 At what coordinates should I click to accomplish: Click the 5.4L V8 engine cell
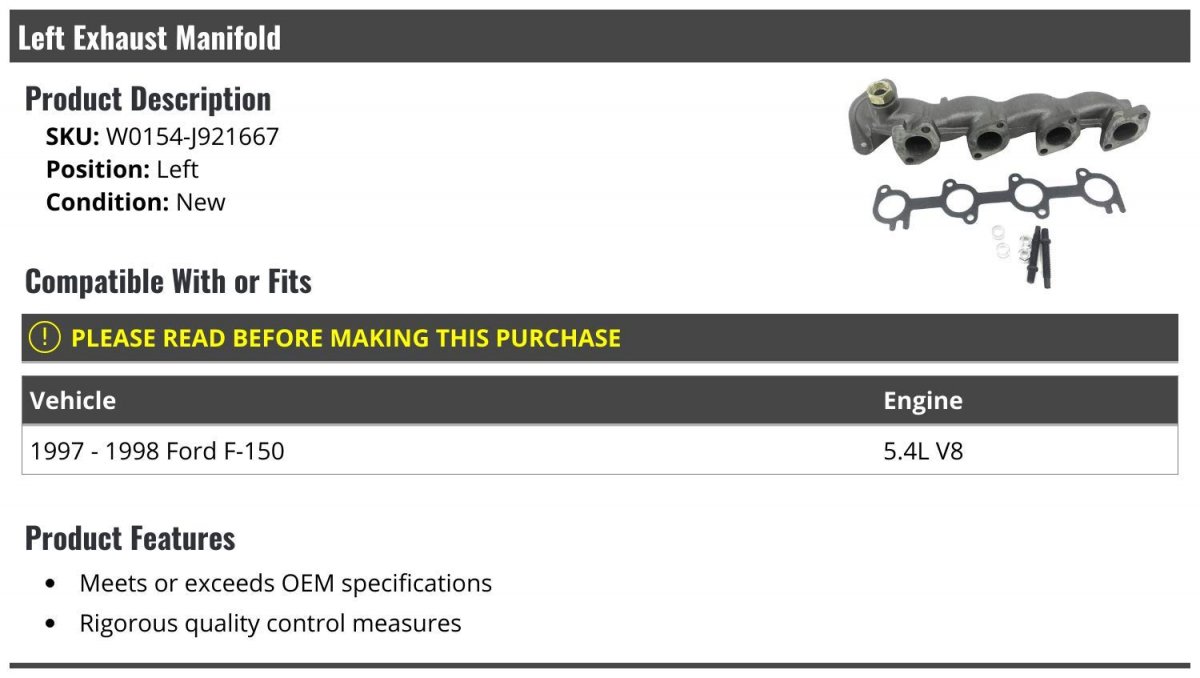click(923, 451)
